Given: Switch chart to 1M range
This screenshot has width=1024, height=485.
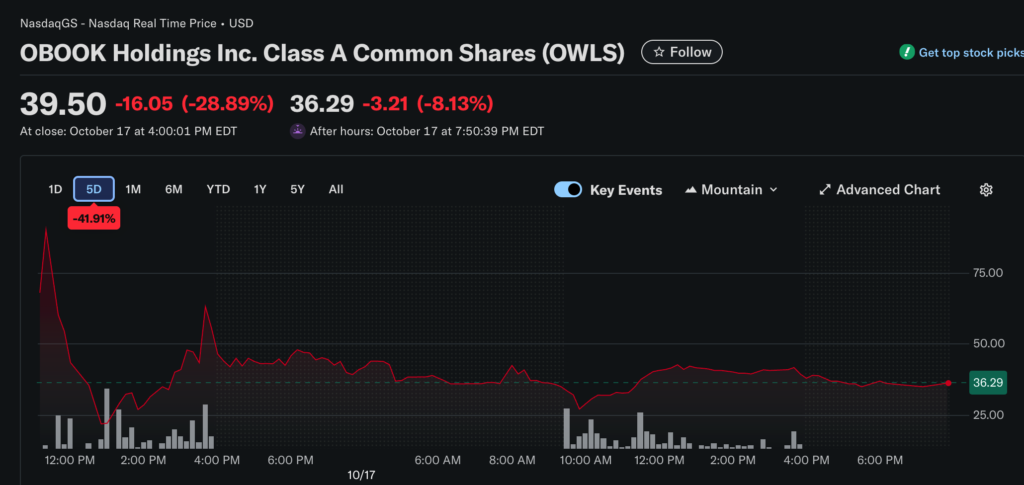Looking at the screenshot, I should [133, 189].
